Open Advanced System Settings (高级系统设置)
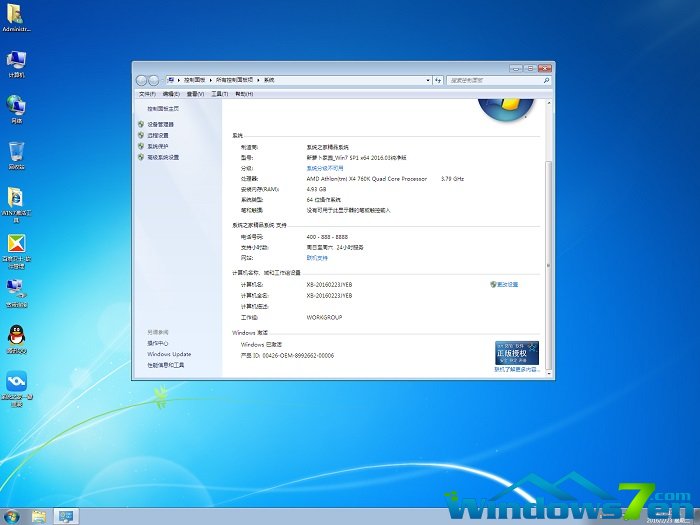The width and height of the screenshot is (700, 525). tap(163, 157)
